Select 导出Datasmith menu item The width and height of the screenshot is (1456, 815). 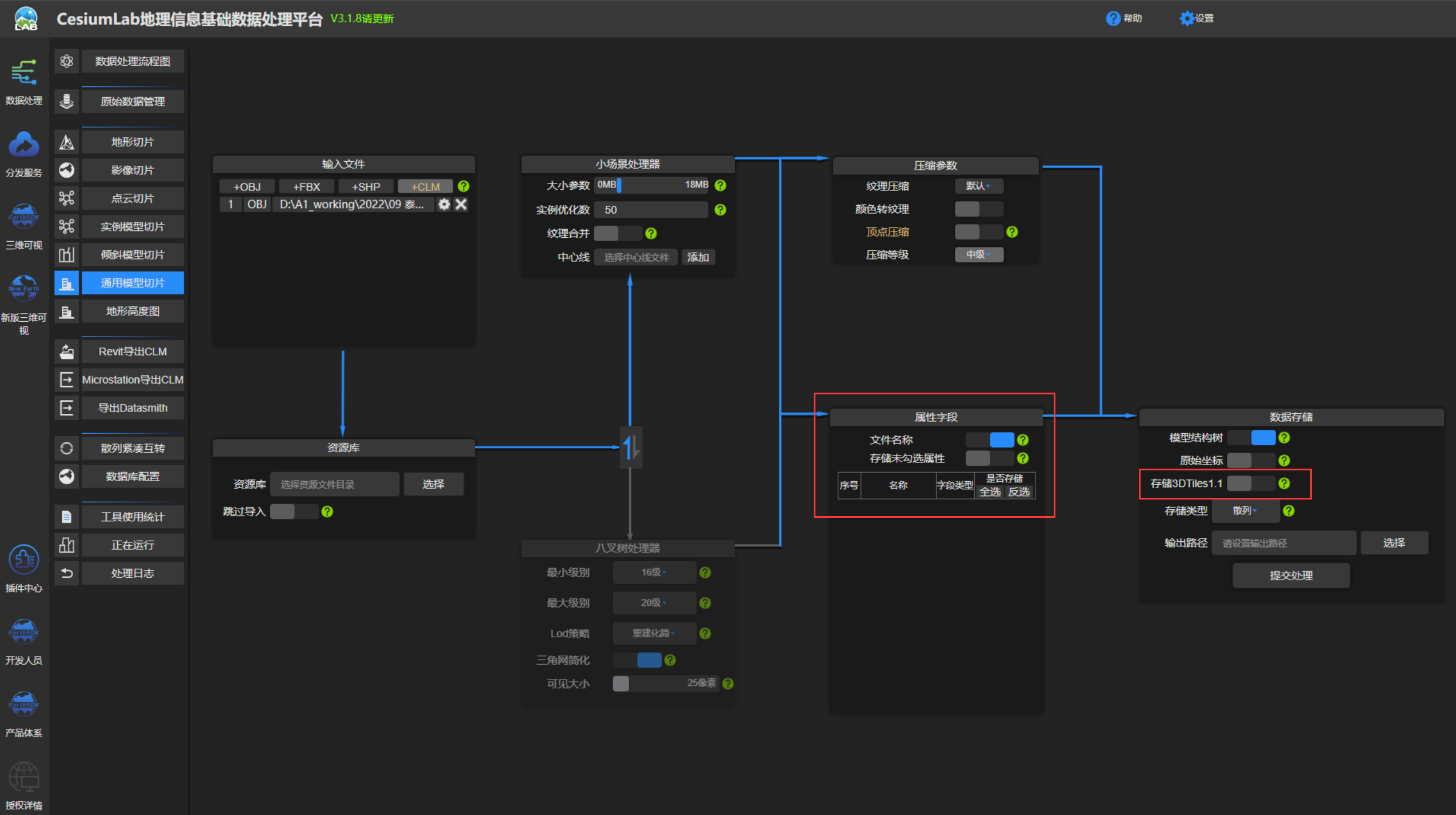tap(133, 407)
